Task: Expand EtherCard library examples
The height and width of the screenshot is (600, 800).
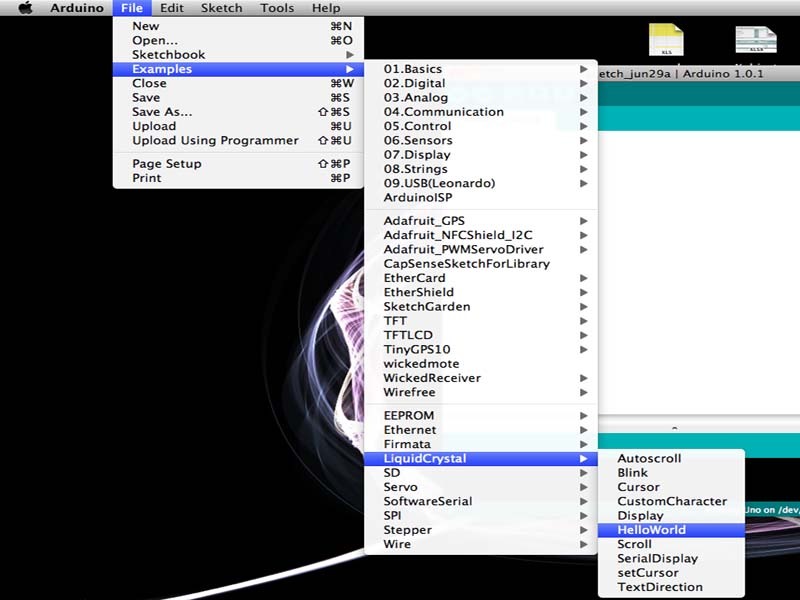Action: click(x=481, y=278)
